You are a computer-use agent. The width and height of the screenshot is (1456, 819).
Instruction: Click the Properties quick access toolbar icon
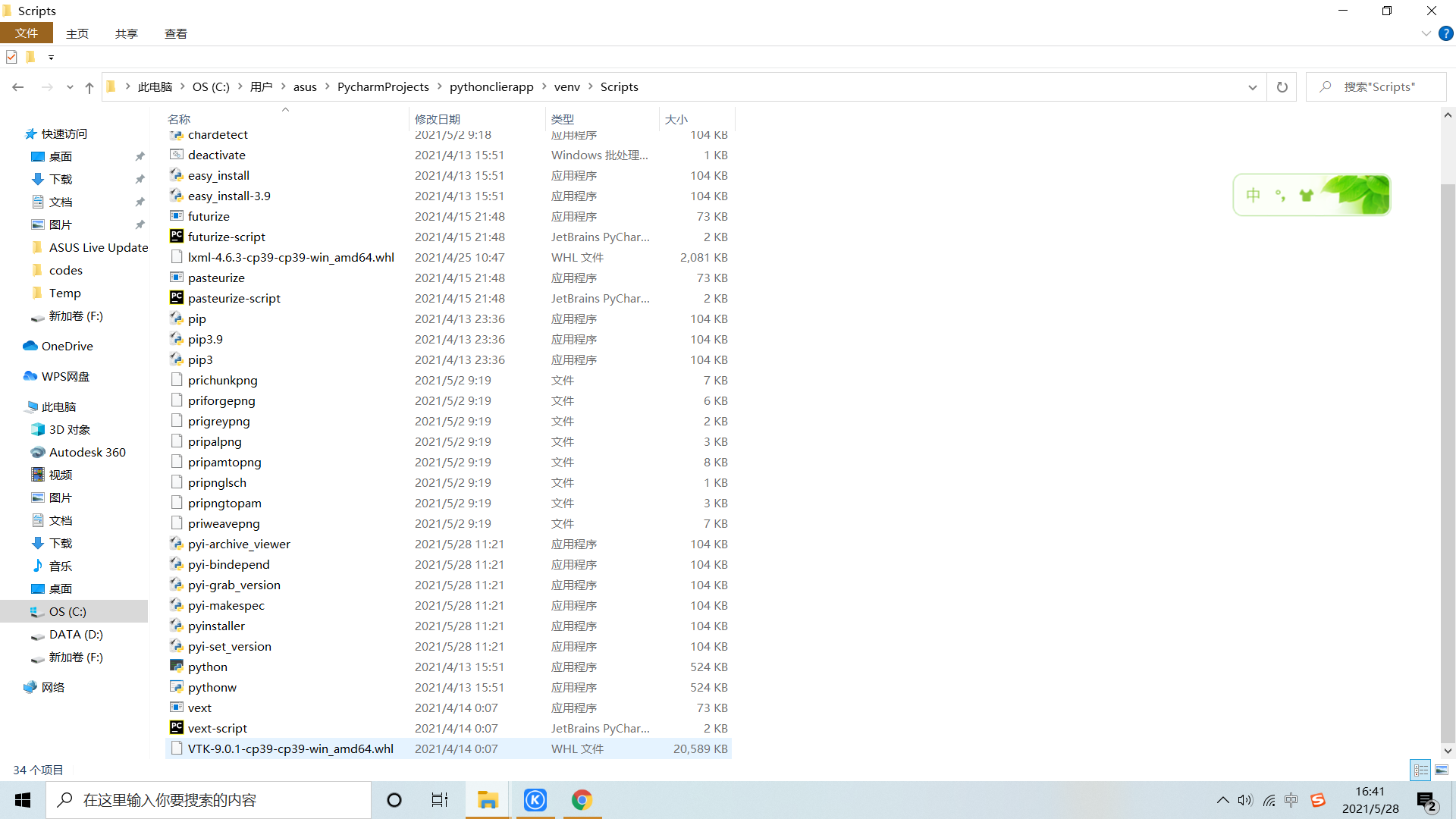[11, 57]
